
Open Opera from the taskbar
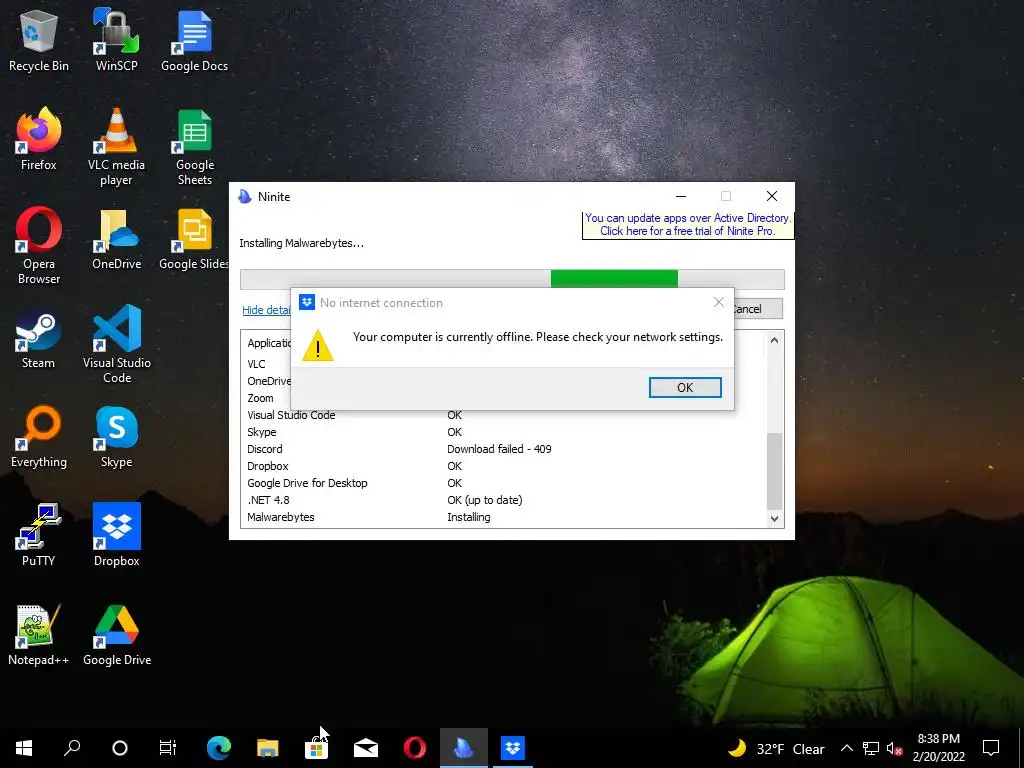tap(415, 748)
